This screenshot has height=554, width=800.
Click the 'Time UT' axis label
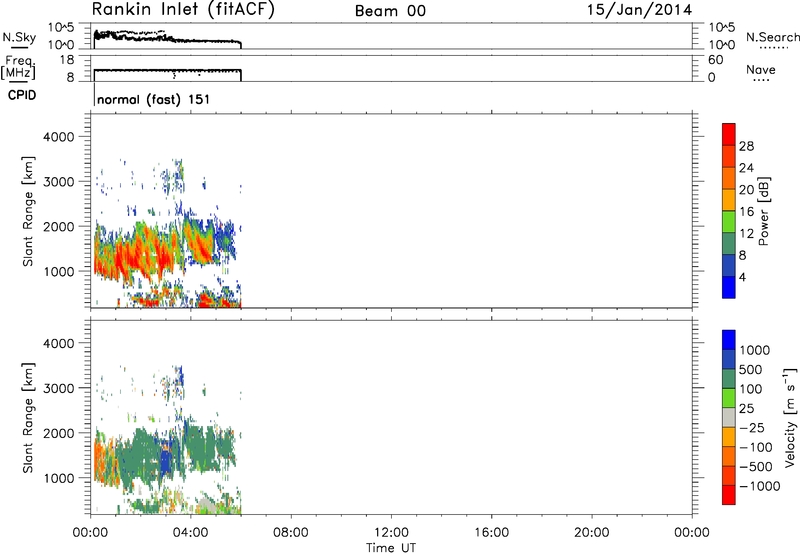(x=391, y=548)
